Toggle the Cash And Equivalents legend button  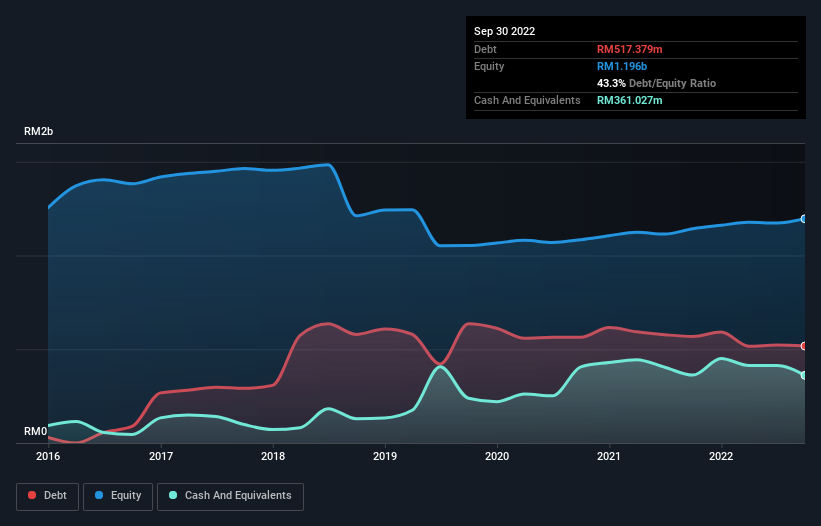click(230, 496)
